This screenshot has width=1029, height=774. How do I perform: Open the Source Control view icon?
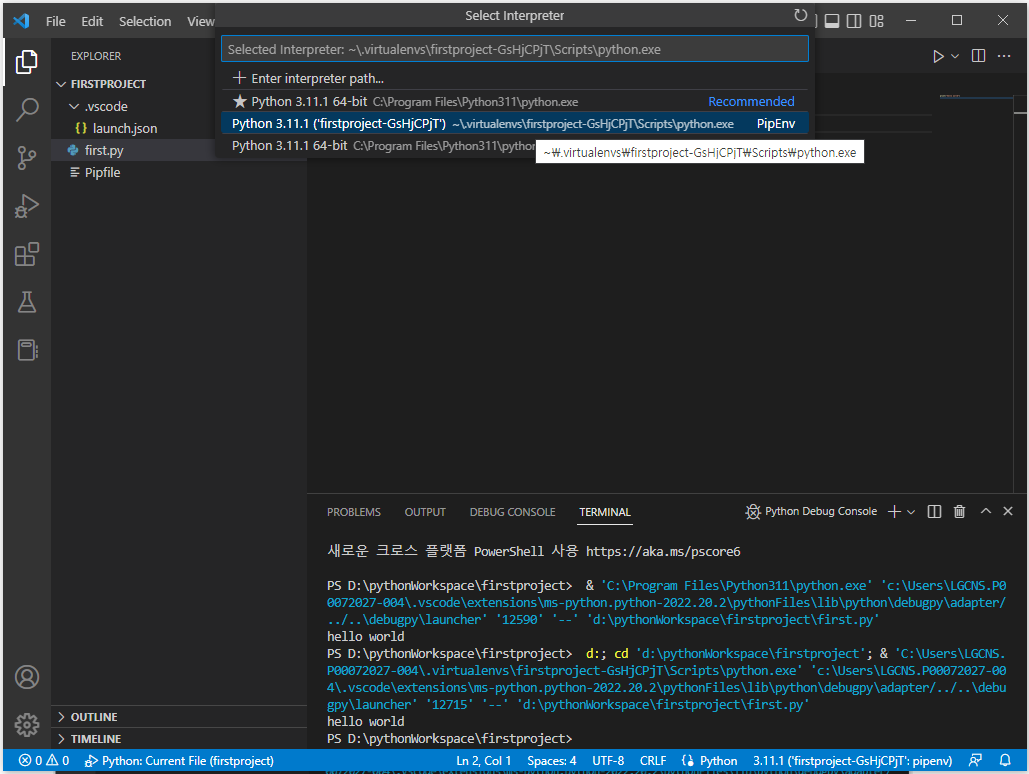click(26, 158)
